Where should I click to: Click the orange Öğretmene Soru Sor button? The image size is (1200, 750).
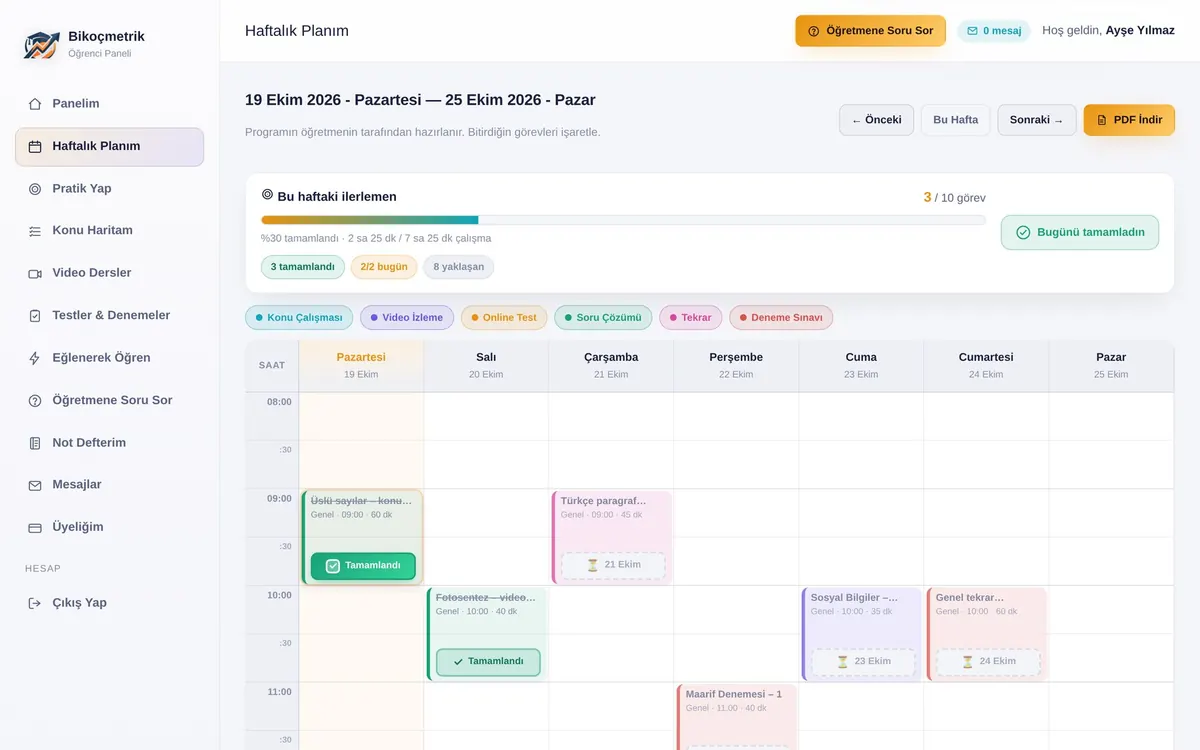(x=870, y=31)
